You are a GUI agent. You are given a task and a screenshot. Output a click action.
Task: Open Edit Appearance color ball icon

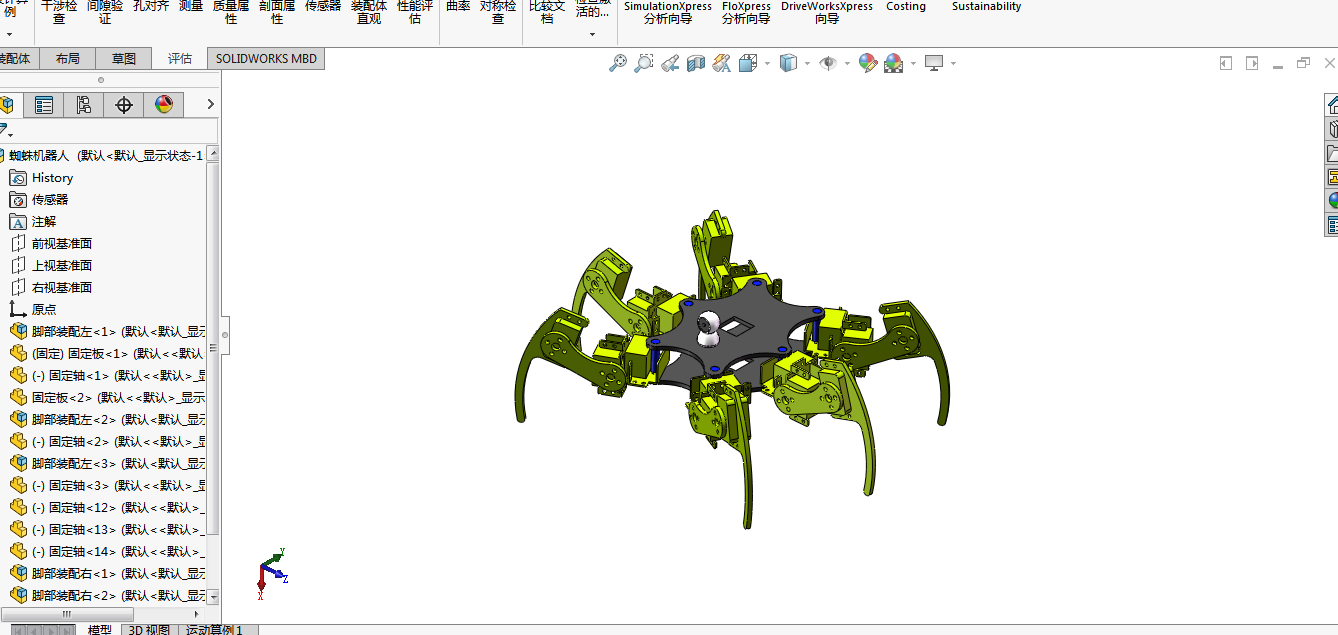tap(868, 63)
